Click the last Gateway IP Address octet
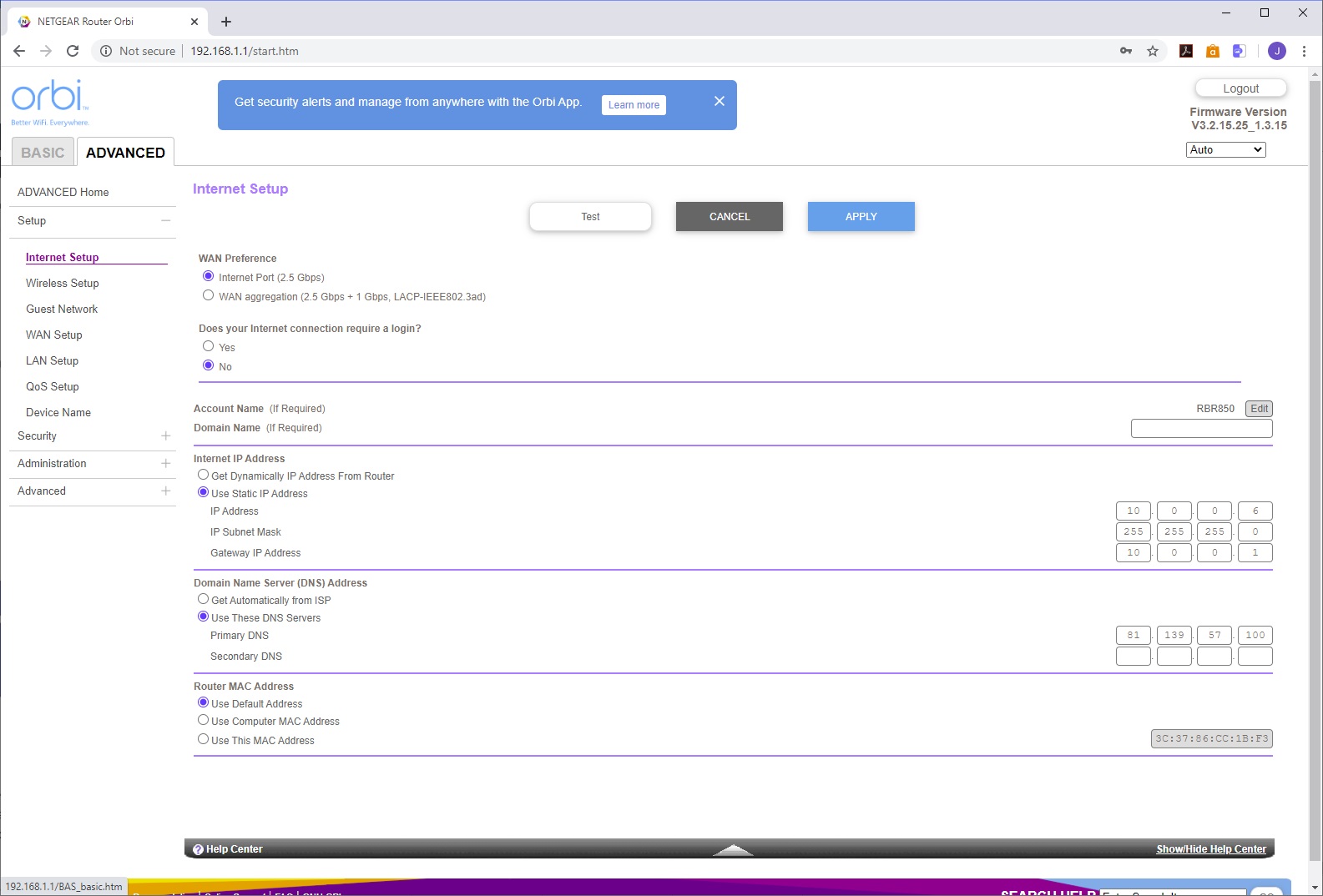Image resolution: width=1323 pixels, height=896 pixels. point(1255,552)
